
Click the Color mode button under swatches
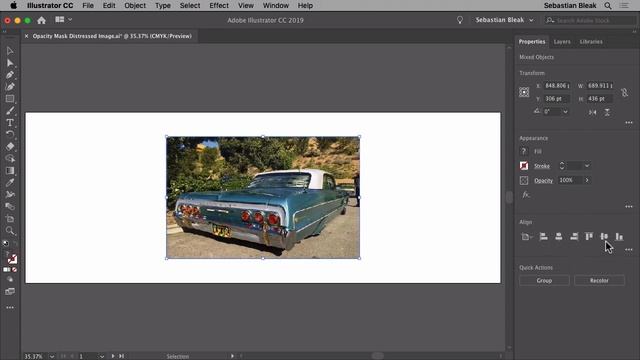click(x=7, y=270)
